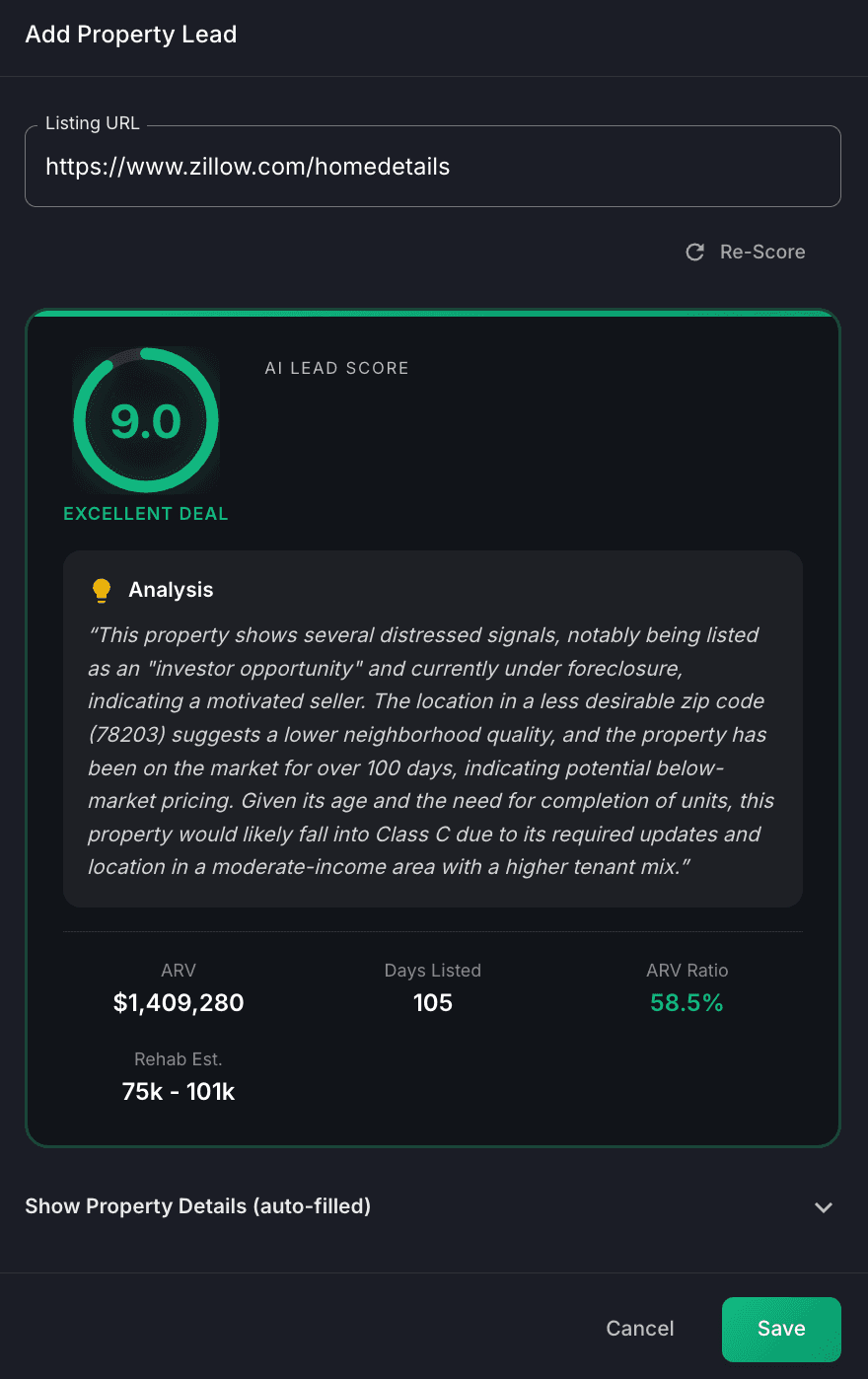Image resolution: width=868 pixels, height=1379 pixels.
Task: Click the circular 9.0 lead score gauge
Action: [145, 419]
